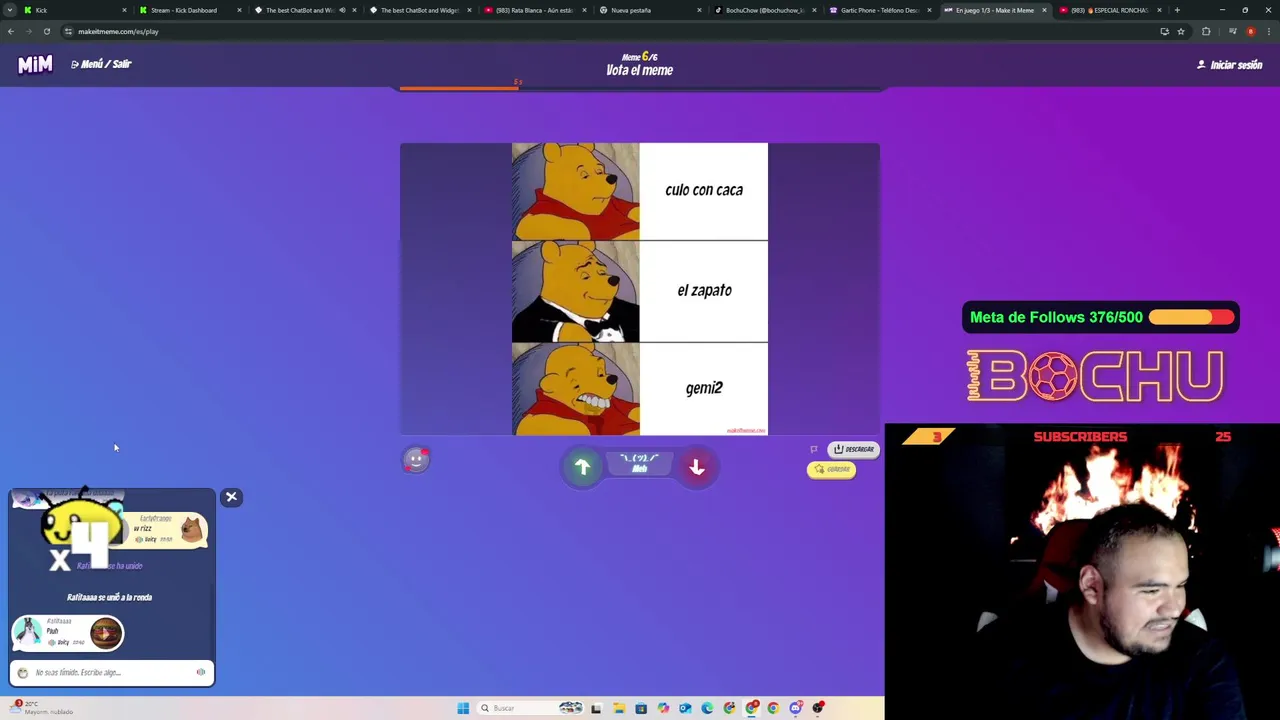Screen dimensions: 1280x720
Task: Reload the page
Action: pos(46,31)
